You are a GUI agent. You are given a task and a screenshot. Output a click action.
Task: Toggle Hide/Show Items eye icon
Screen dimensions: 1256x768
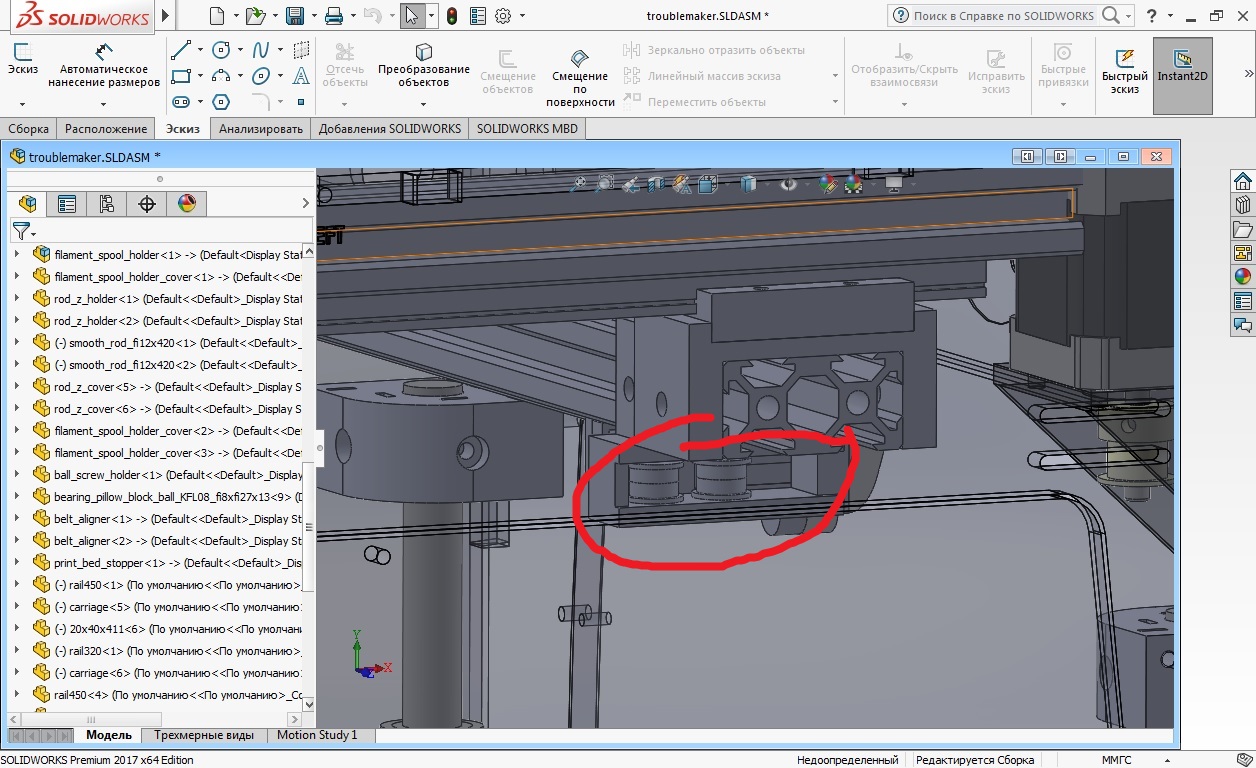pos(789,184)
